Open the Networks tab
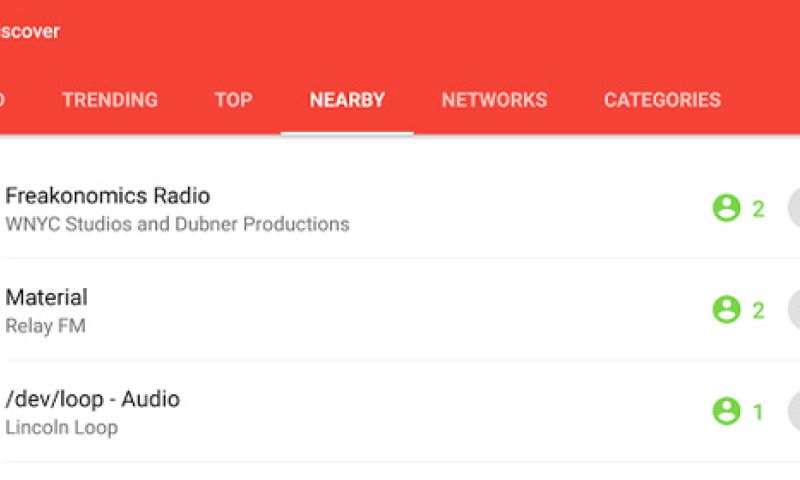The image size is (800, 480). (494, 100)
